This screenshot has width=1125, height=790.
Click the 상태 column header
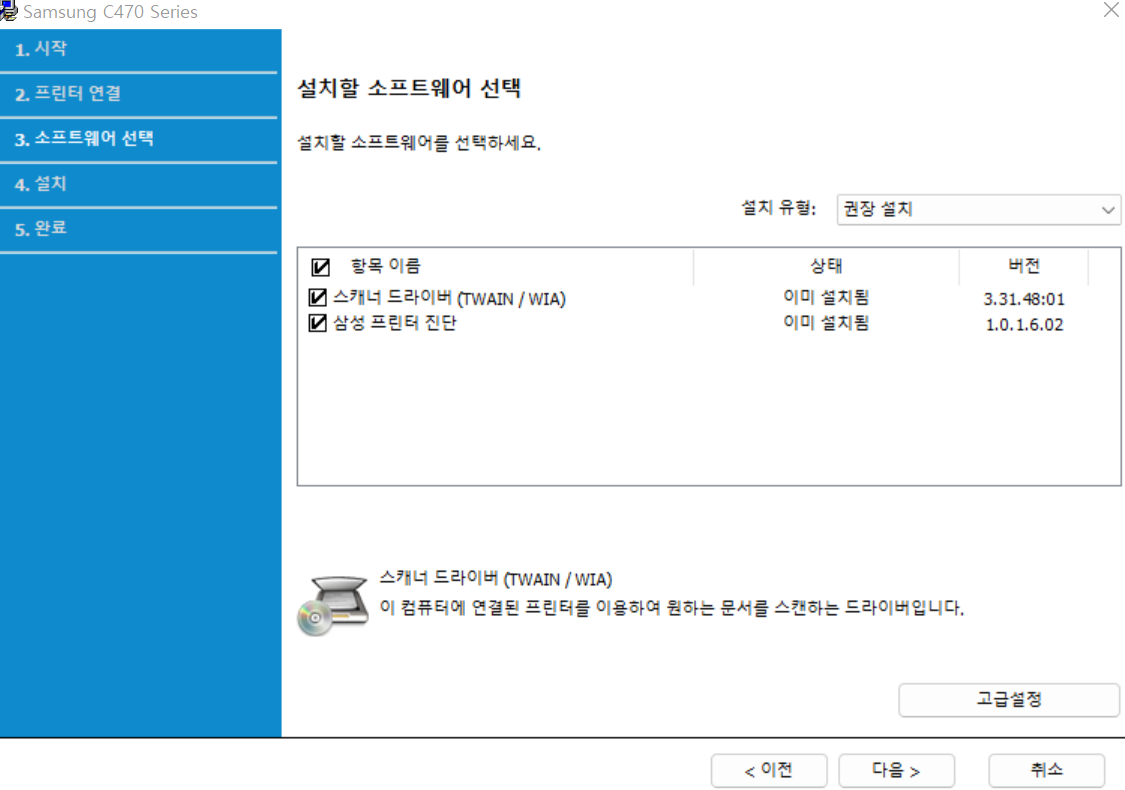tap(826, 266)
